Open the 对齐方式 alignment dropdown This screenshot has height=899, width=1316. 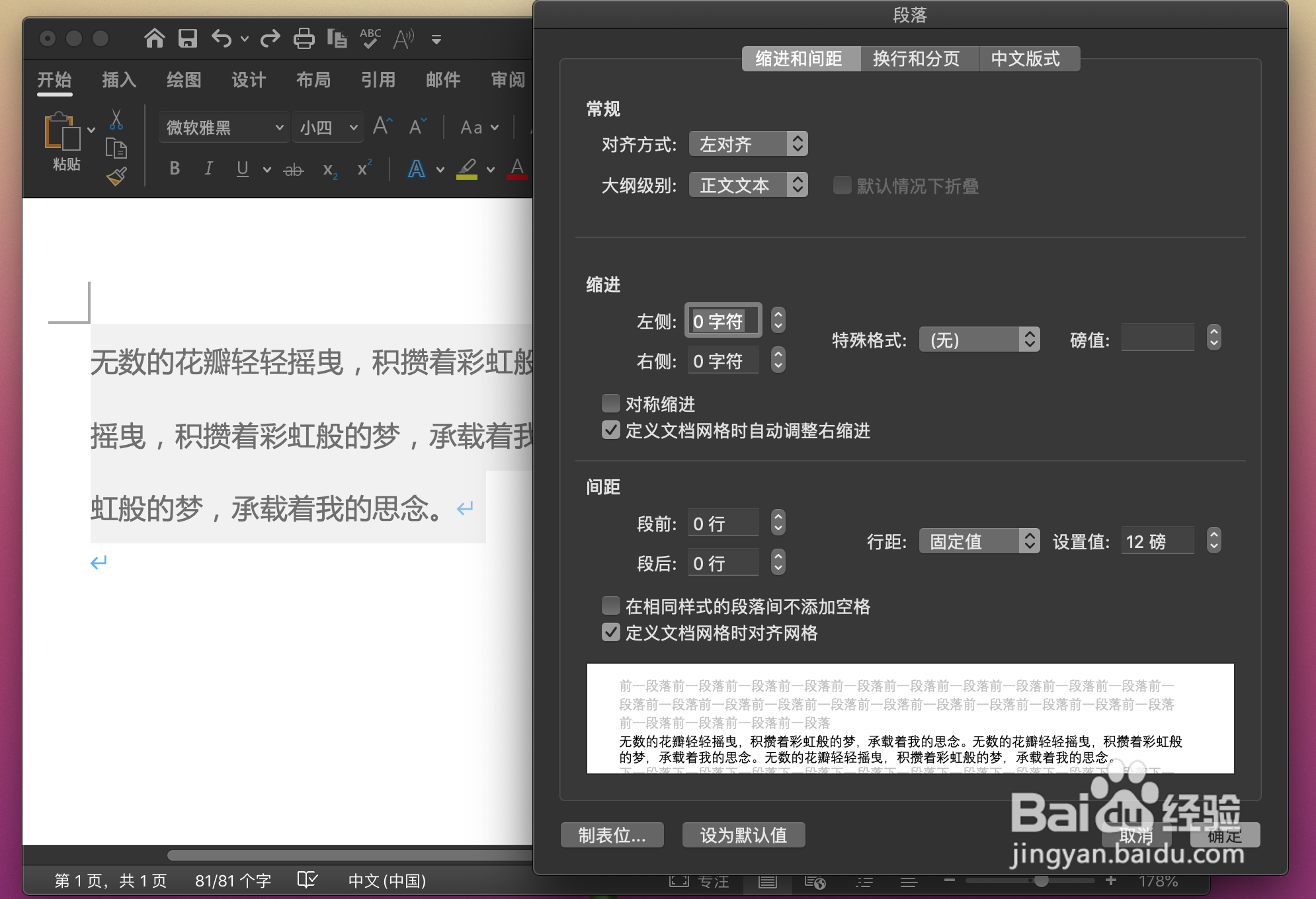coord(748,143)
